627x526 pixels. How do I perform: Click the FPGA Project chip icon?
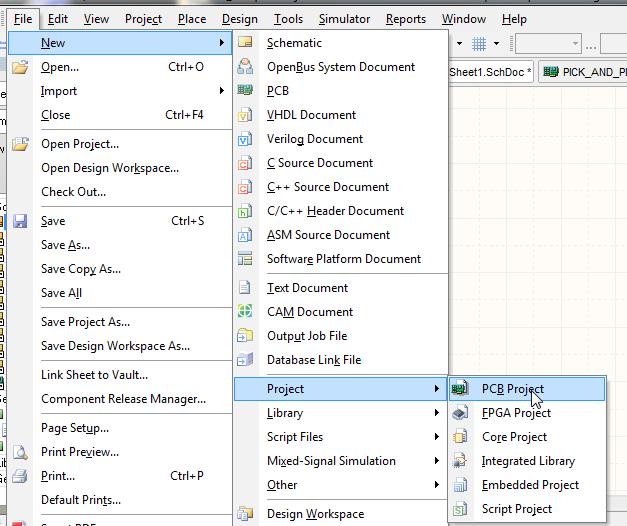tap(460, 412)
